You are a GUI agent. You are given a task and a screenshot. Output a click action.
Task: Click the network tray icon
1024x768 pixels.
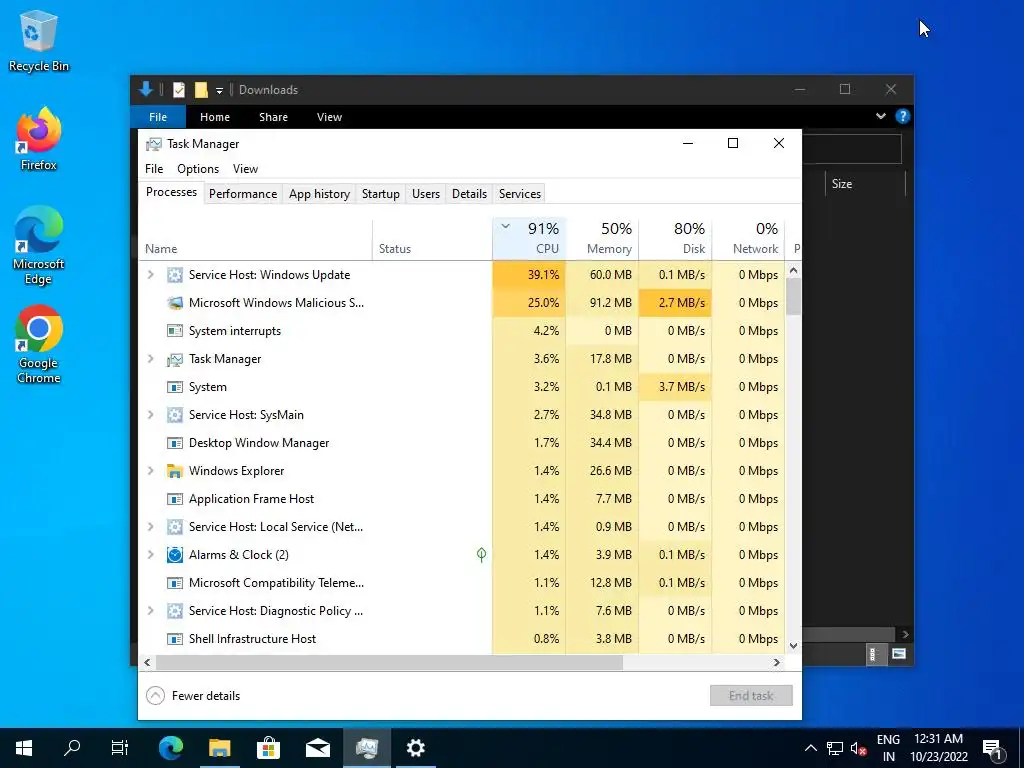point(835,748)
